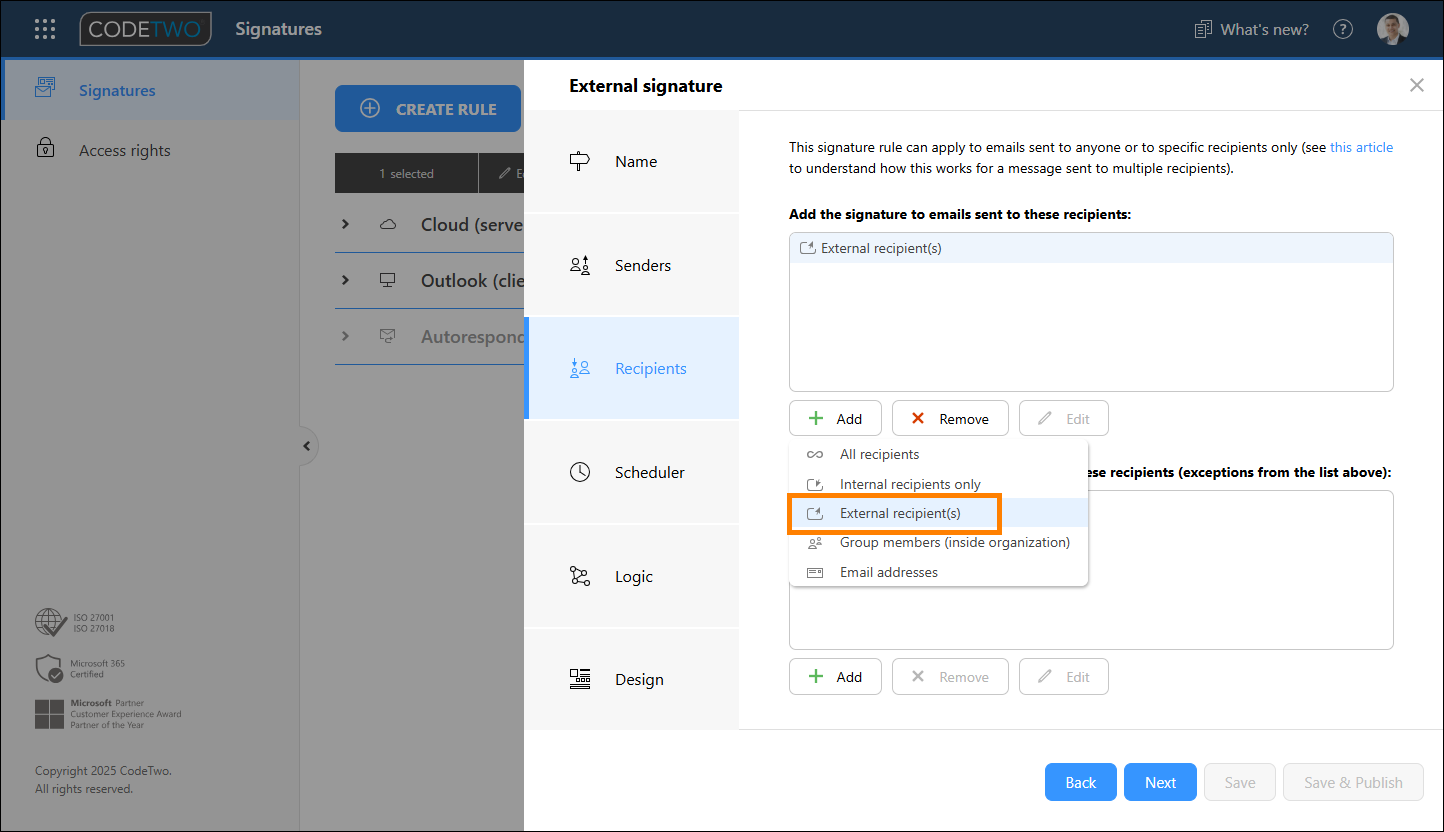Click the ISO 27001 certification badge
This screenshot has width=1444, height=832.
click(x=75, y=622)
